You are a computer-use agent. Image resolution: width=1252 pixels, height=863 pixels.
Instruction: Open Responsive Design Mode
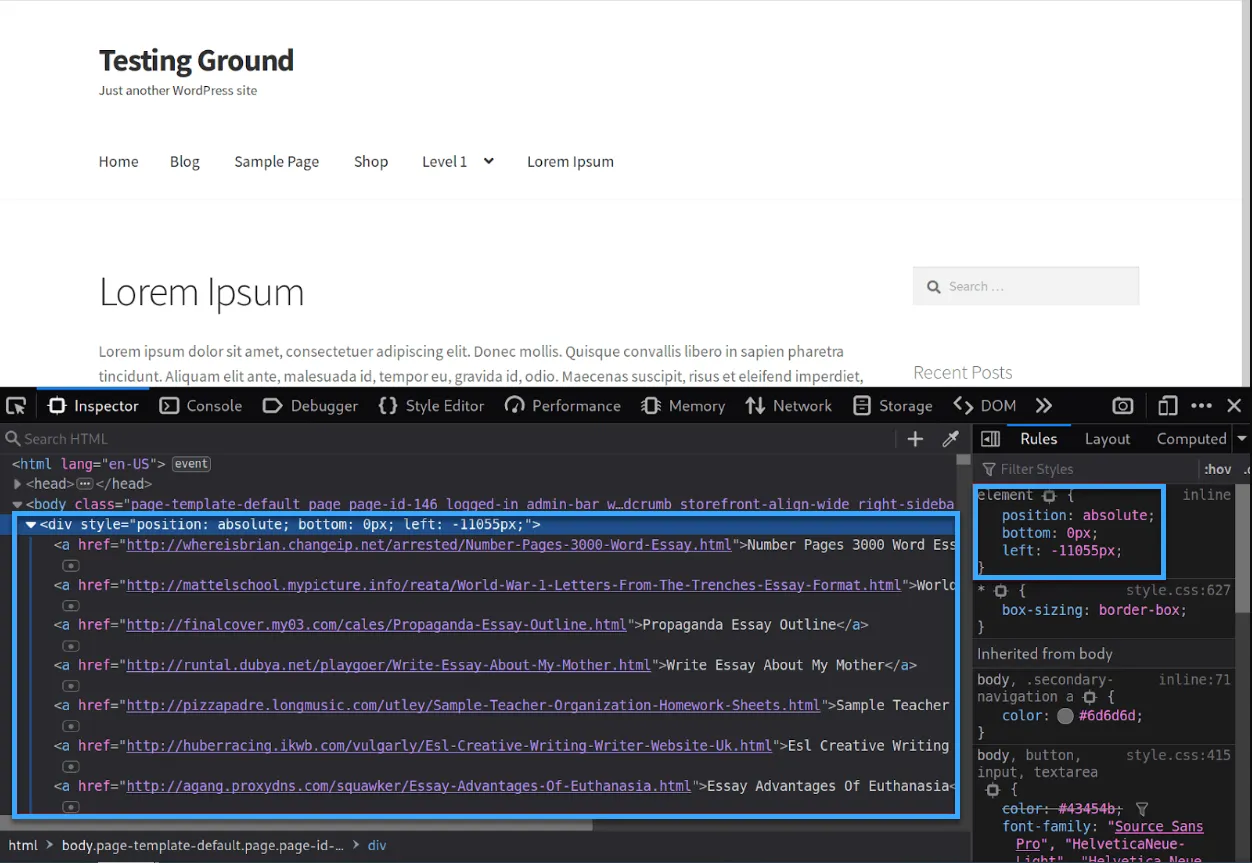tap(1167, 406)
